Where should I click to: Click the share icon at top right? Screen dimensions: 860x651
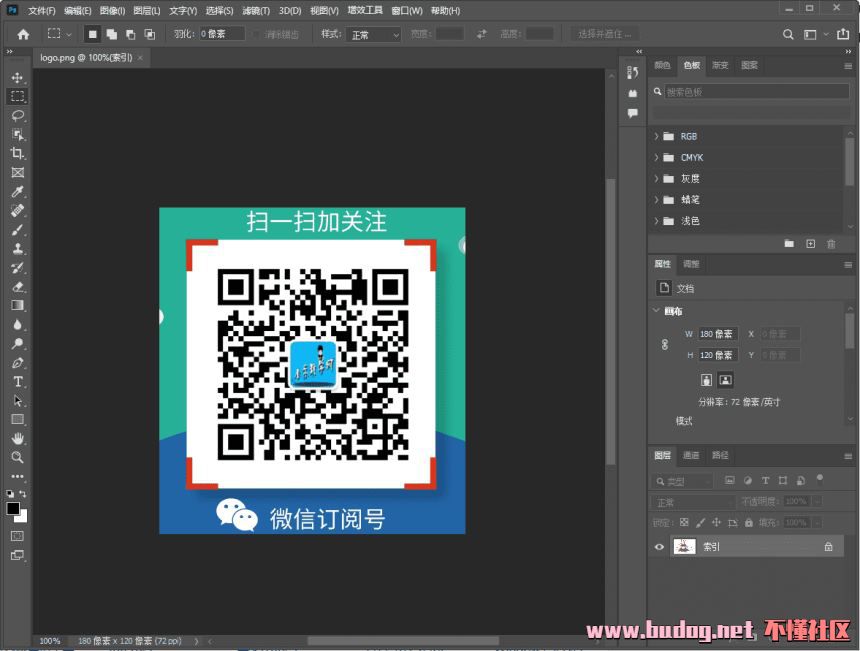[x=843, y=34]
